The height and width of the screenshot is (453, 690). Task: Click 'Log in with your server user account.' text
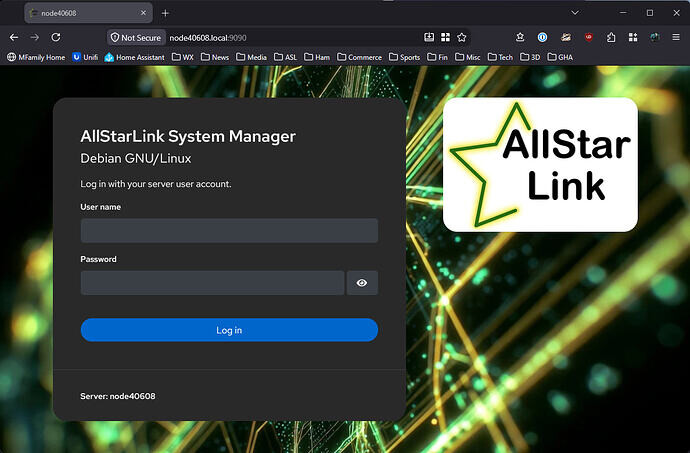coord(156,184)
